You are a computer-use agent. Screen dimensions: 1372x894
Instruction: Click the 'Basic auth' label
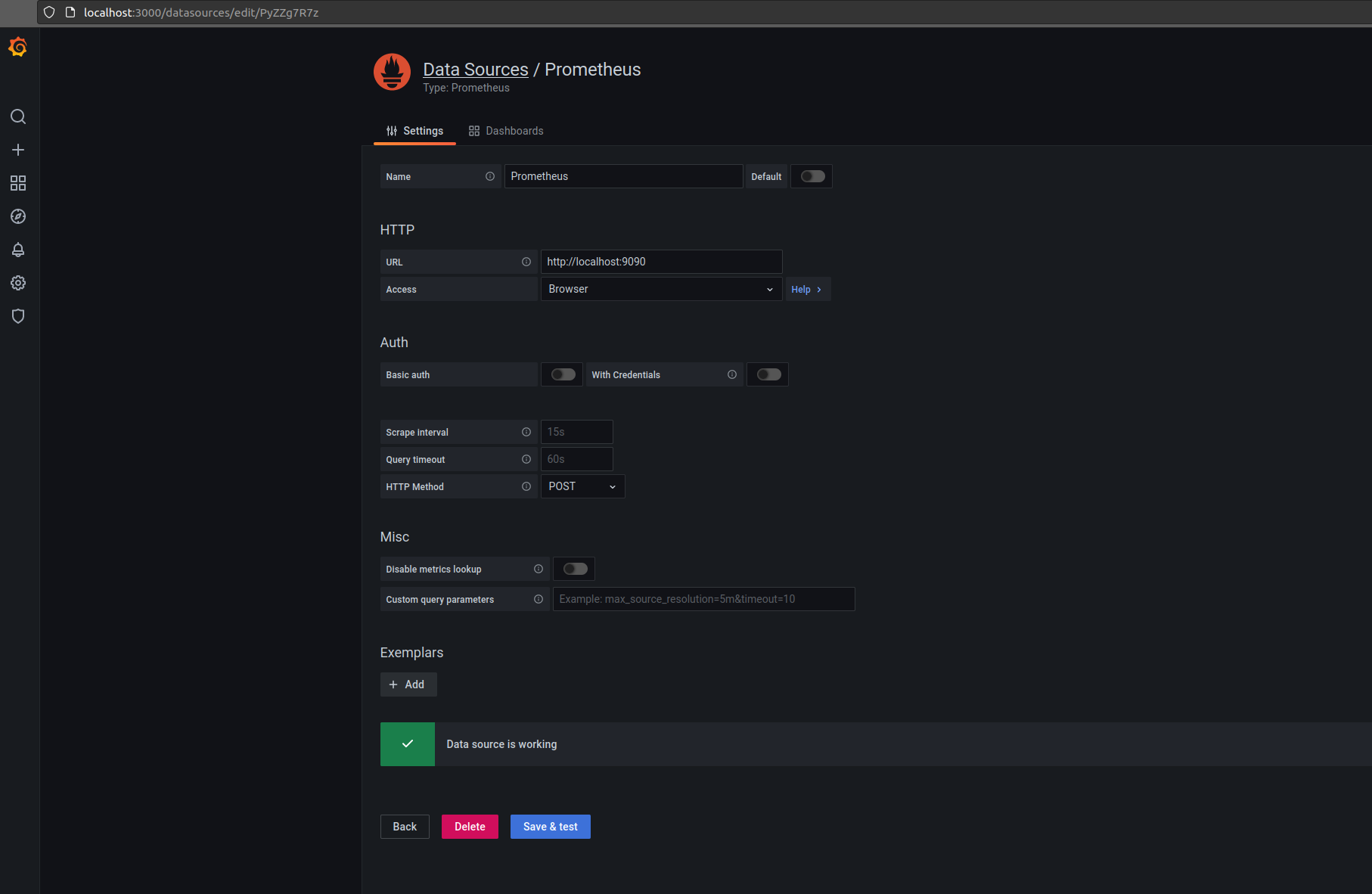tap(408, 374)
